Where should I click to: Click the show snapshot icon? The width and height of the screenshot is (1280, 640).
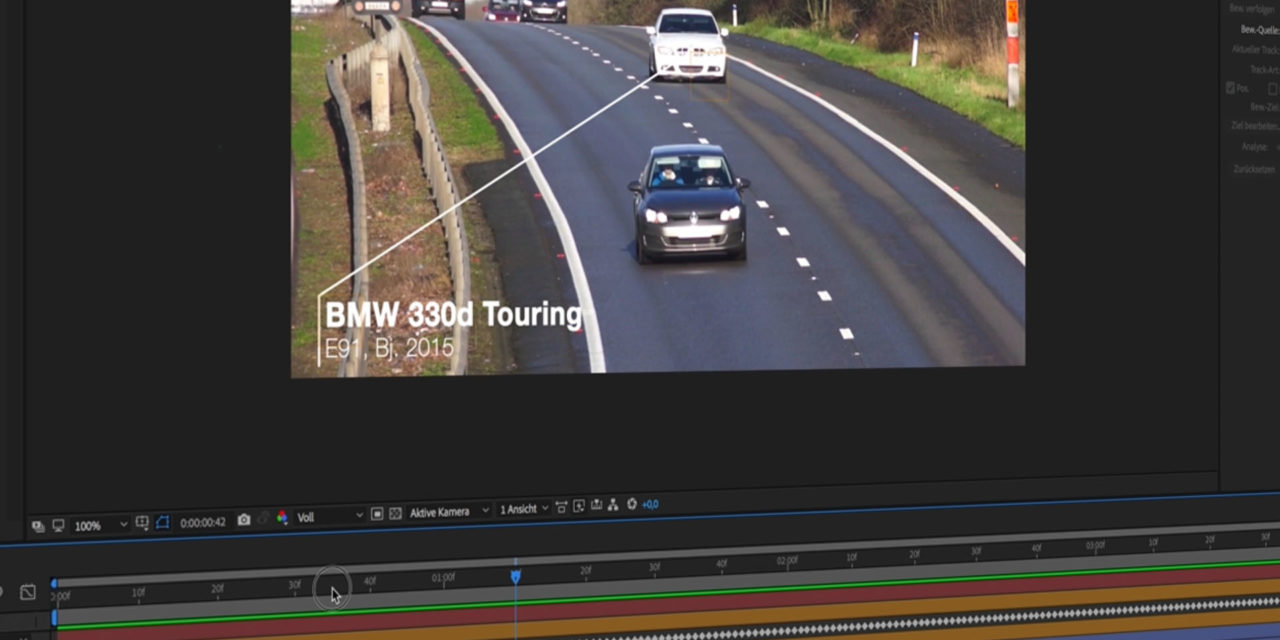pos(263,519)
